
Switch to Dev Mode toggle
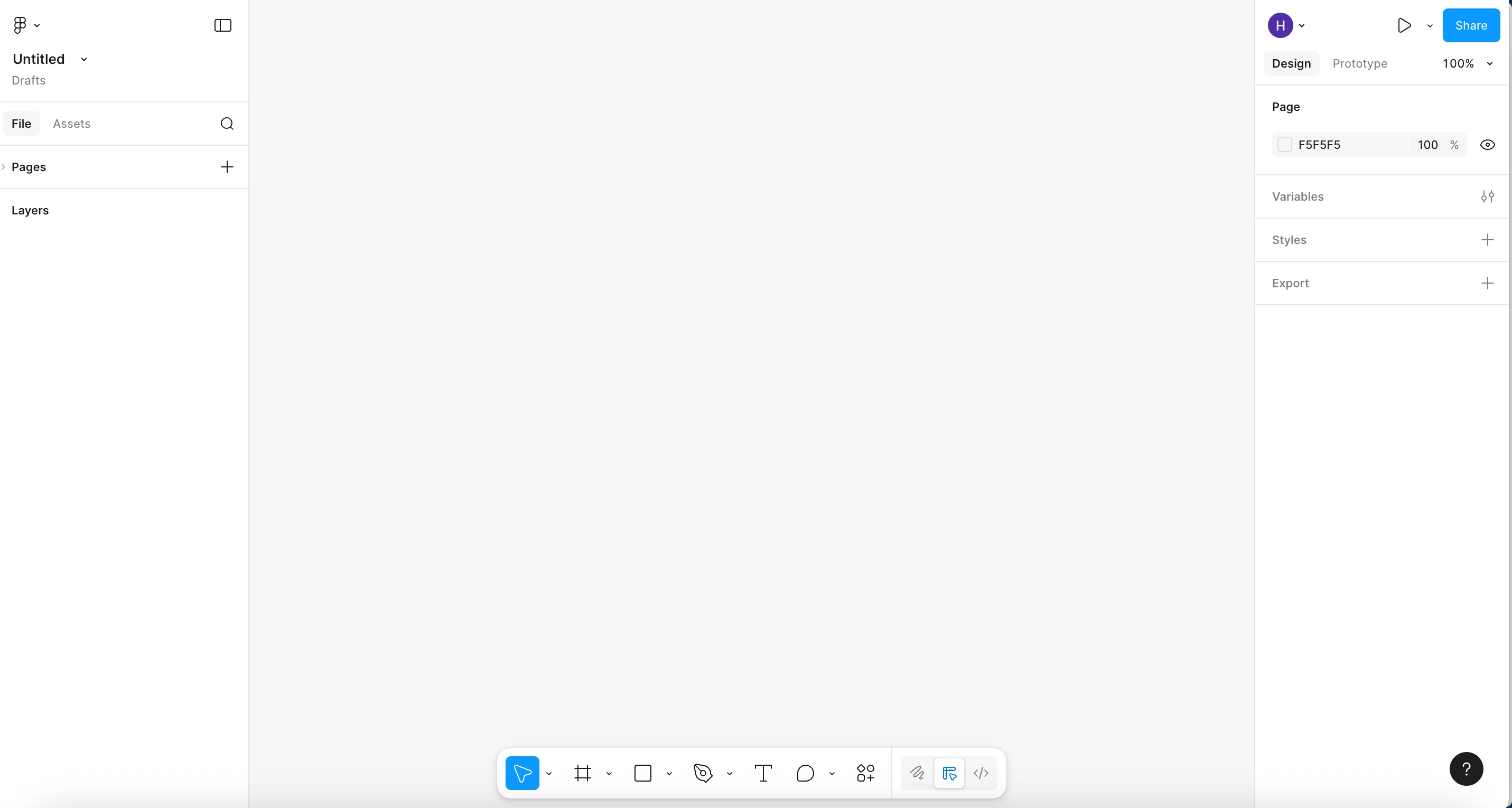(x=981, y=773)
